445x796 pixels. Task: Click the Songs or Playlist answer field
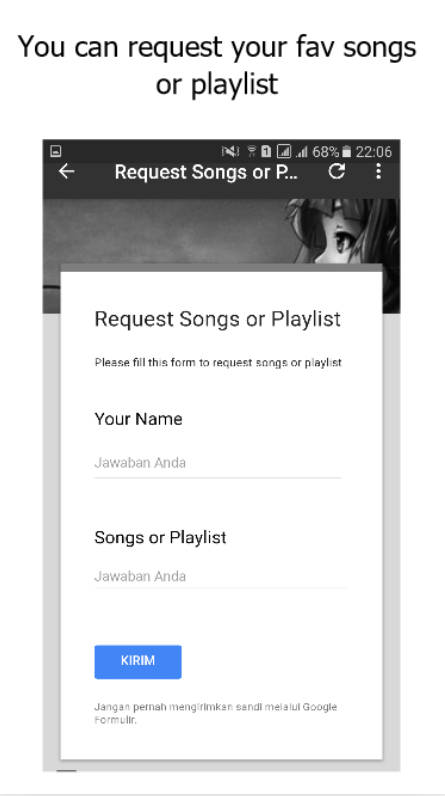pyautogui.click(x=220, y=576)
